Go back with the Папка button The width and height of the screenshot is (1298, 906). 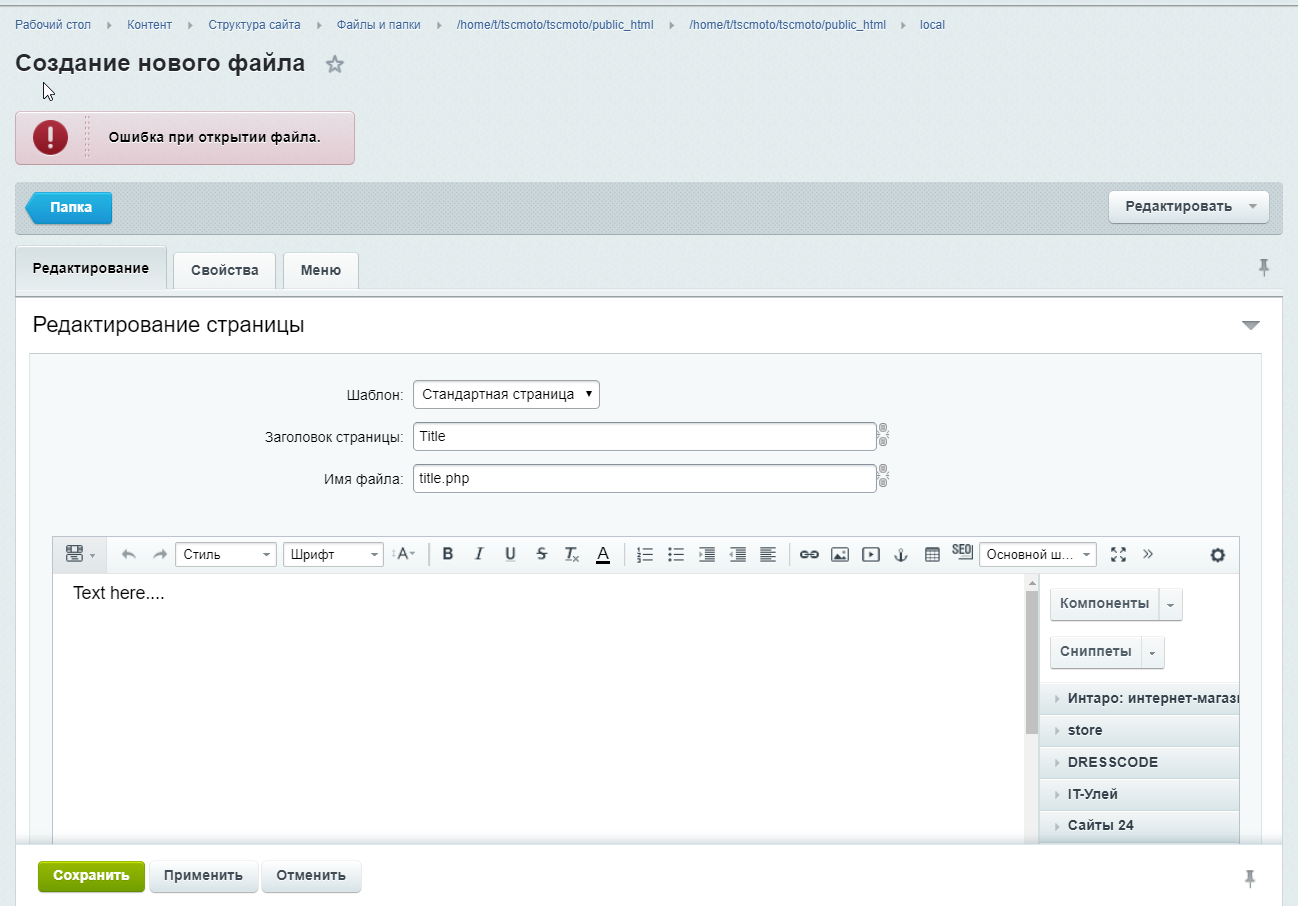70,208
